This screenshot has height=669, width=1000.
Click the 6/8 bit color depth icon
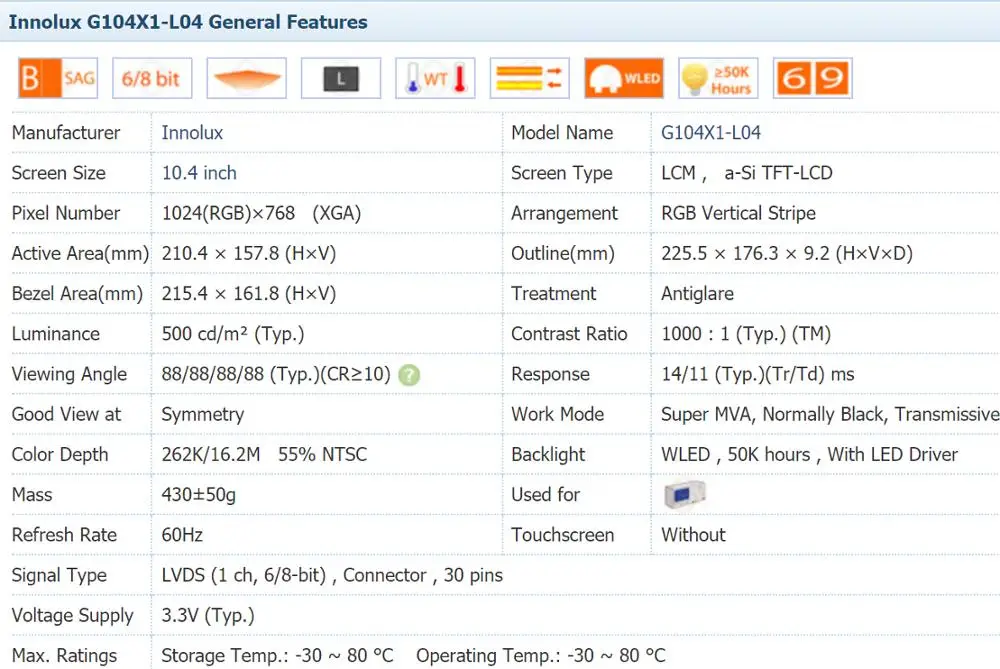click(152, 78)
